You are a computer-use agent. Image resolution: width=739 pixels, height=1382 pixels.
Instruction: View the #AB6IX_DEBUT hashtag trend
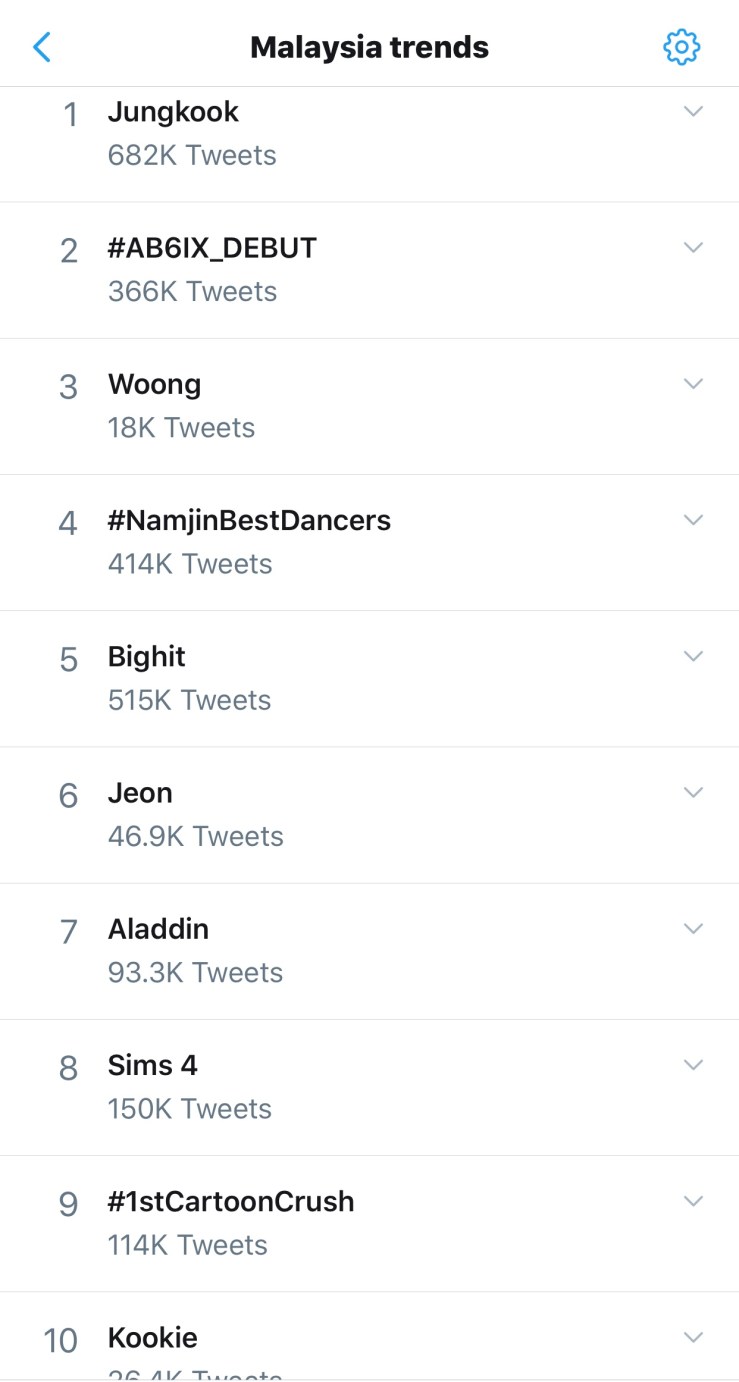212,249
